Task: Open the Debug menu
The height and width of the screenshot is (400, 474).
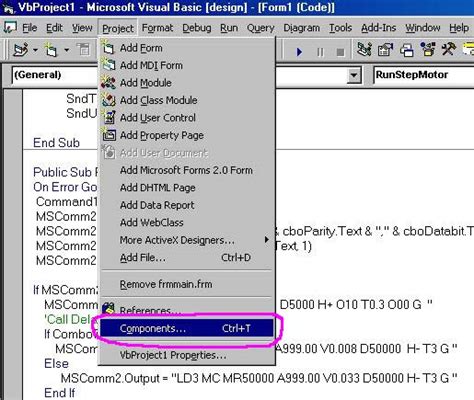Action: coord(197,28)
